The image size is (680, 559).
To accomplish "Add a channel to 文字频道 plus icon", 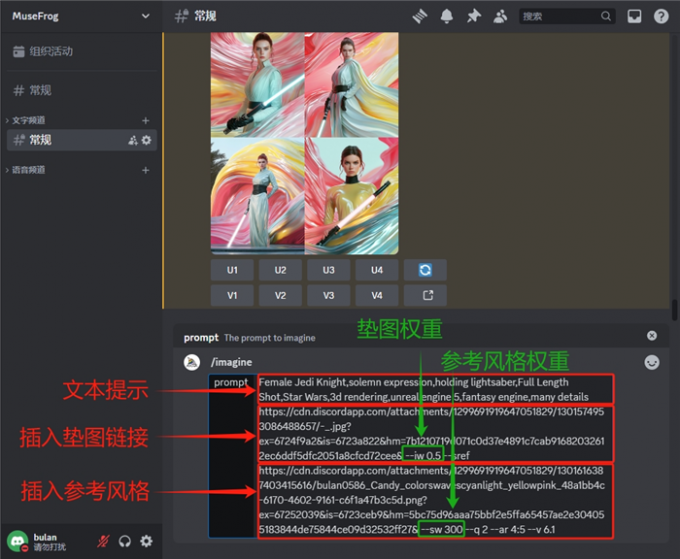I will (146, 120).
